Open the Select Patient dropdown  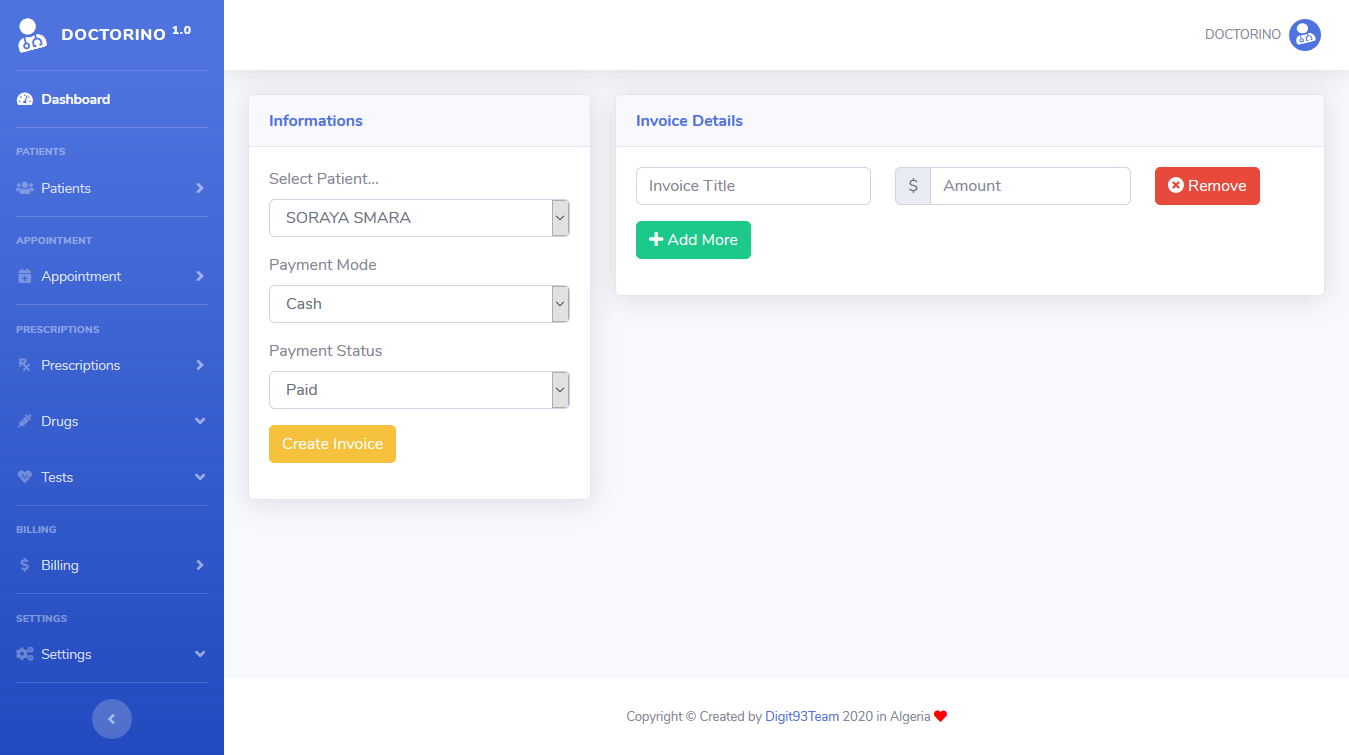(419, 218)
